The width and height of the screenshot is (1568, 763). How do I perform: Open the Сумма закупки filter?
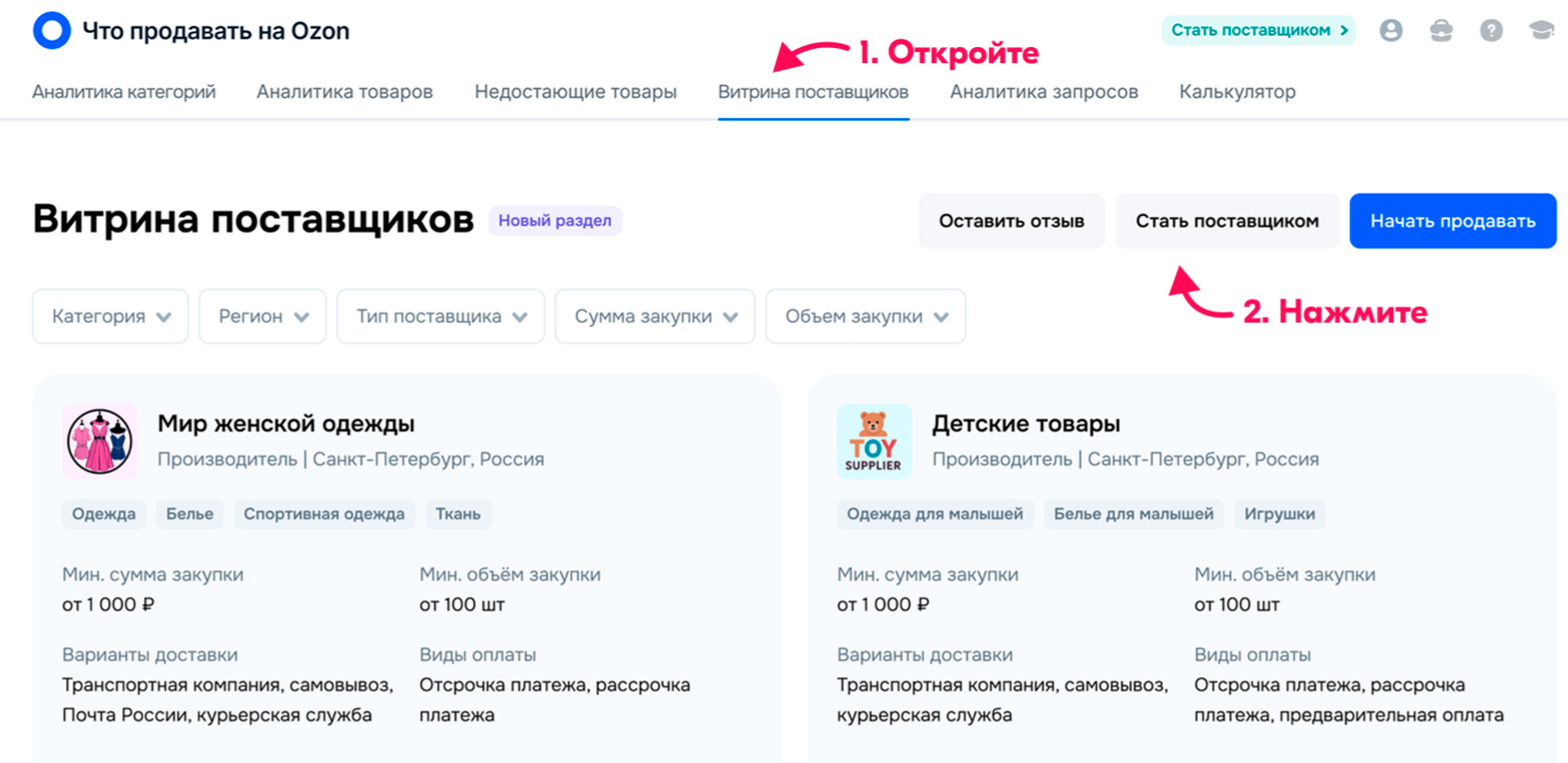655,316
